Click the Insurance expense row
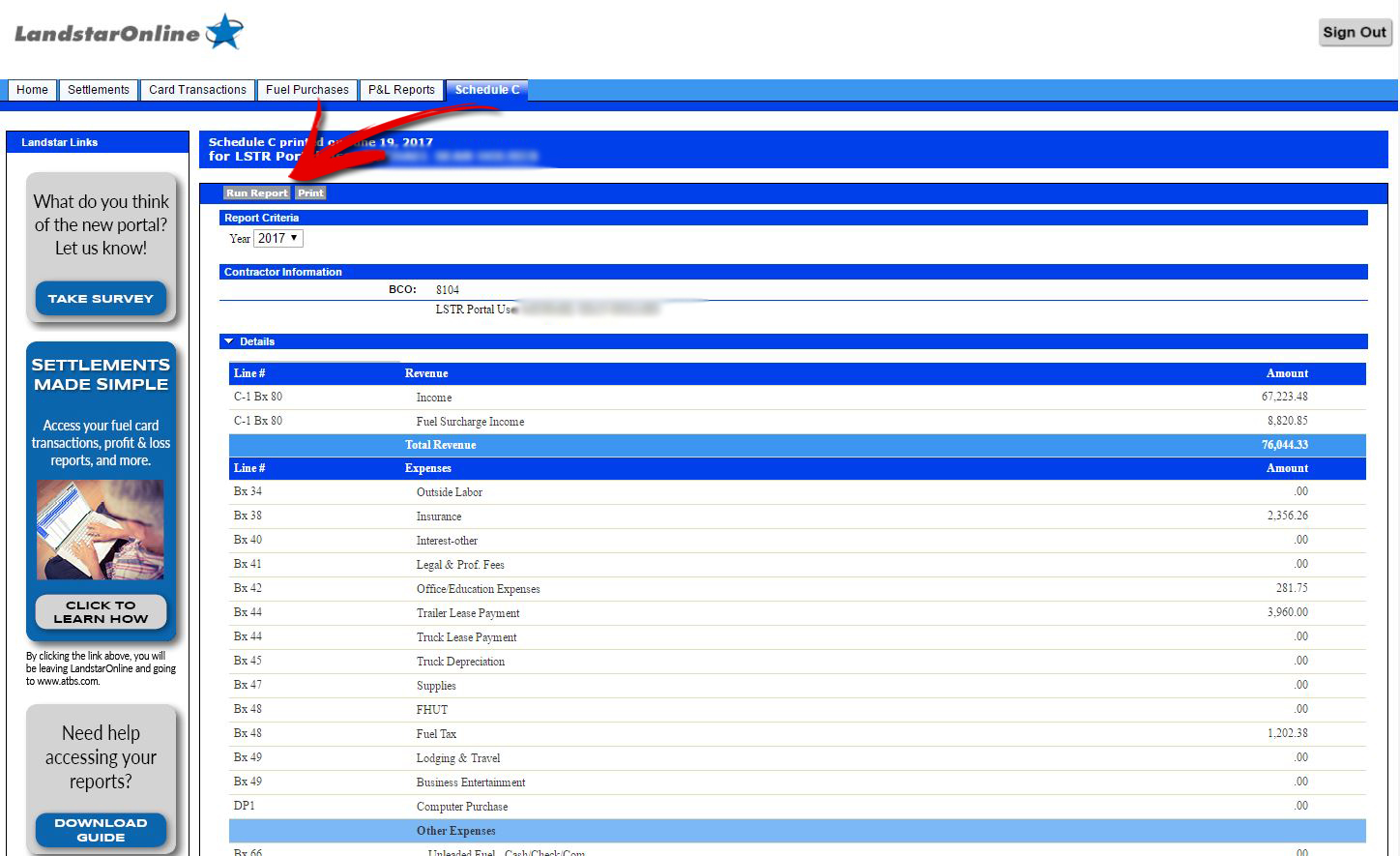1400x856 pixels. pyautogui.click(x=798, y=516)
